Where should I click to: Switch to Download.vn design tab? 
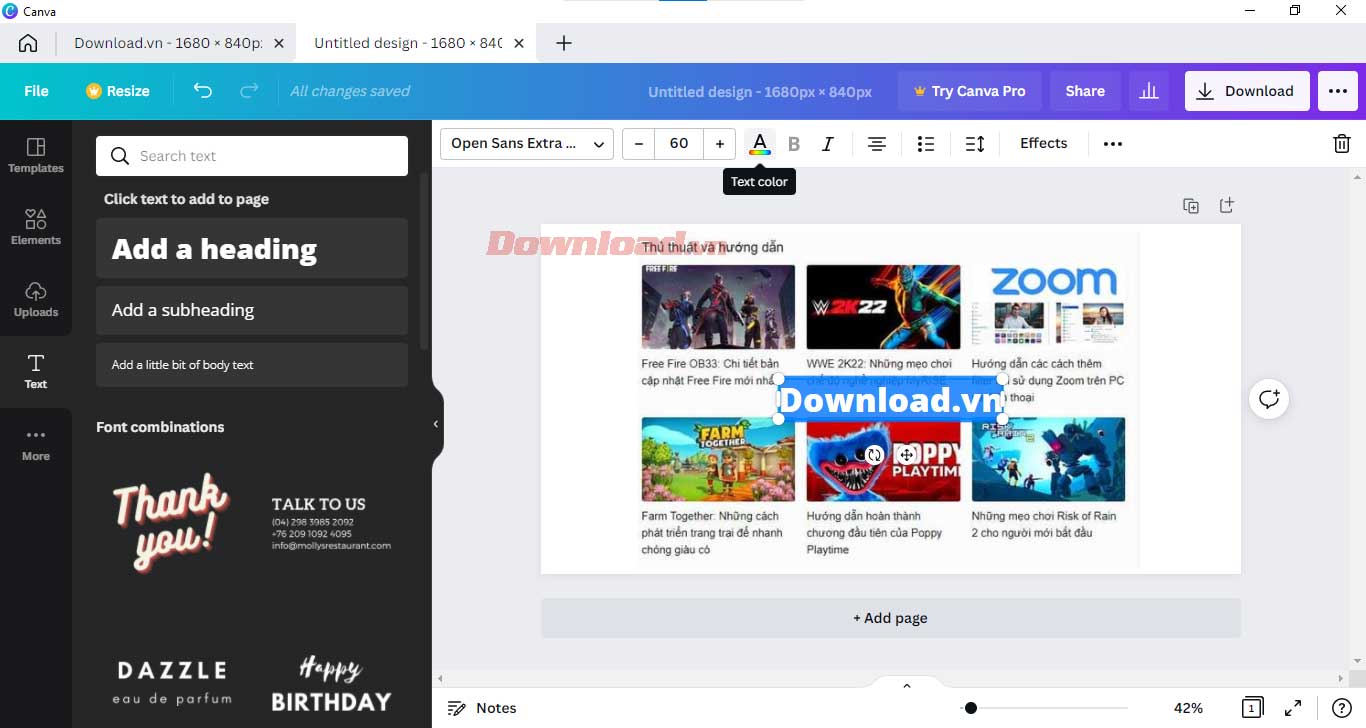[167, 43]
